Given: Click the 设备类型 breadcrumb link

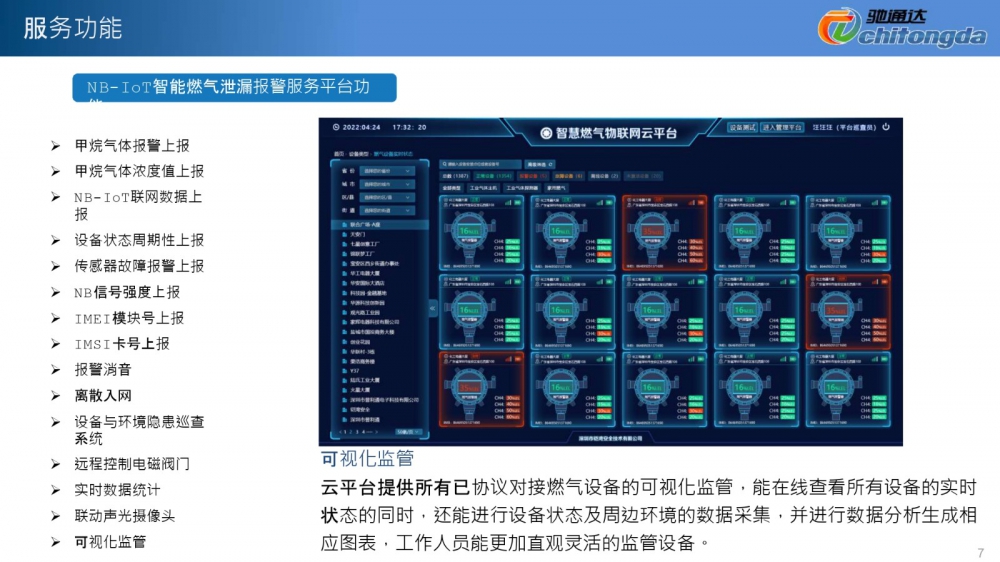Looking at the screenshot, I should click(x=360, y=154).
